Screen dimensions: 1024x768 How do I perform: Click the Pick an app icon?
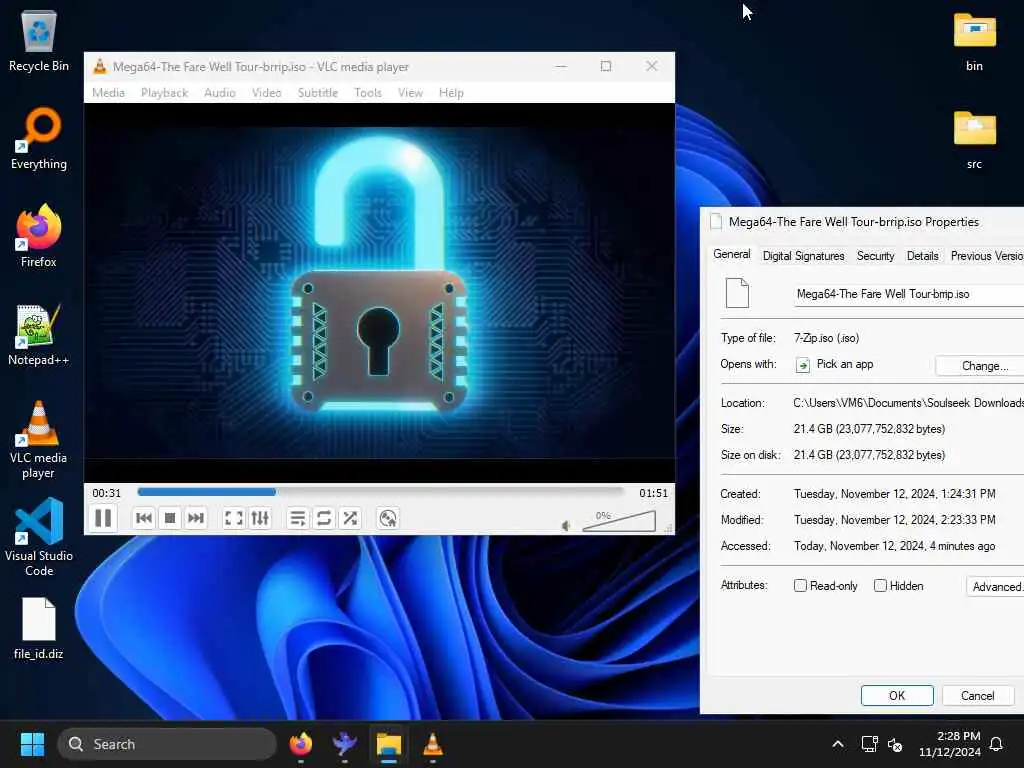click(x=803, y=365)
